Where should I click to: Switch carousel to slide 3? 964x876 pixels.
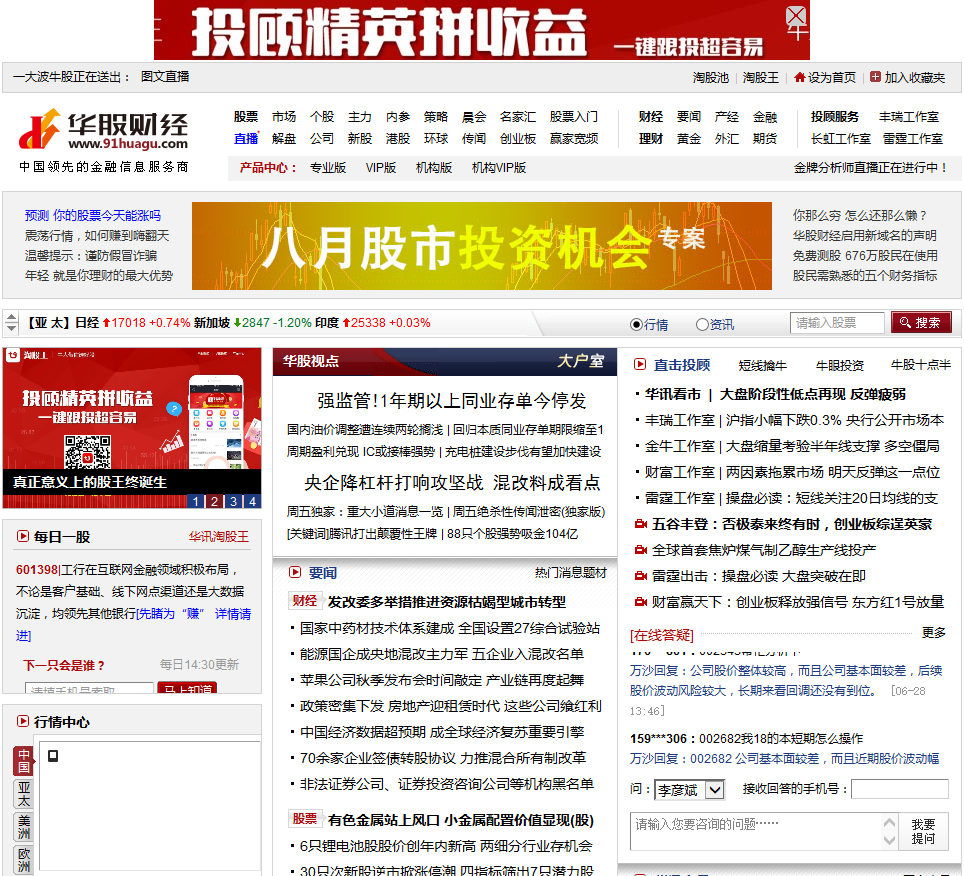tap(233, 501)
